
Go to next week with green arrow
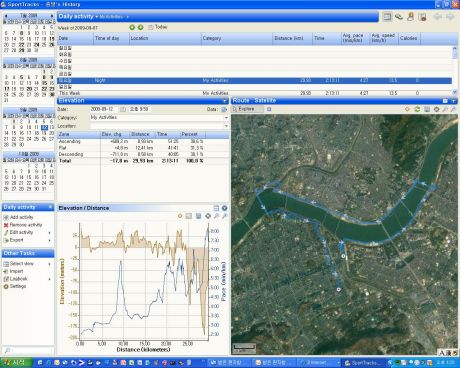tap(140, 27)
